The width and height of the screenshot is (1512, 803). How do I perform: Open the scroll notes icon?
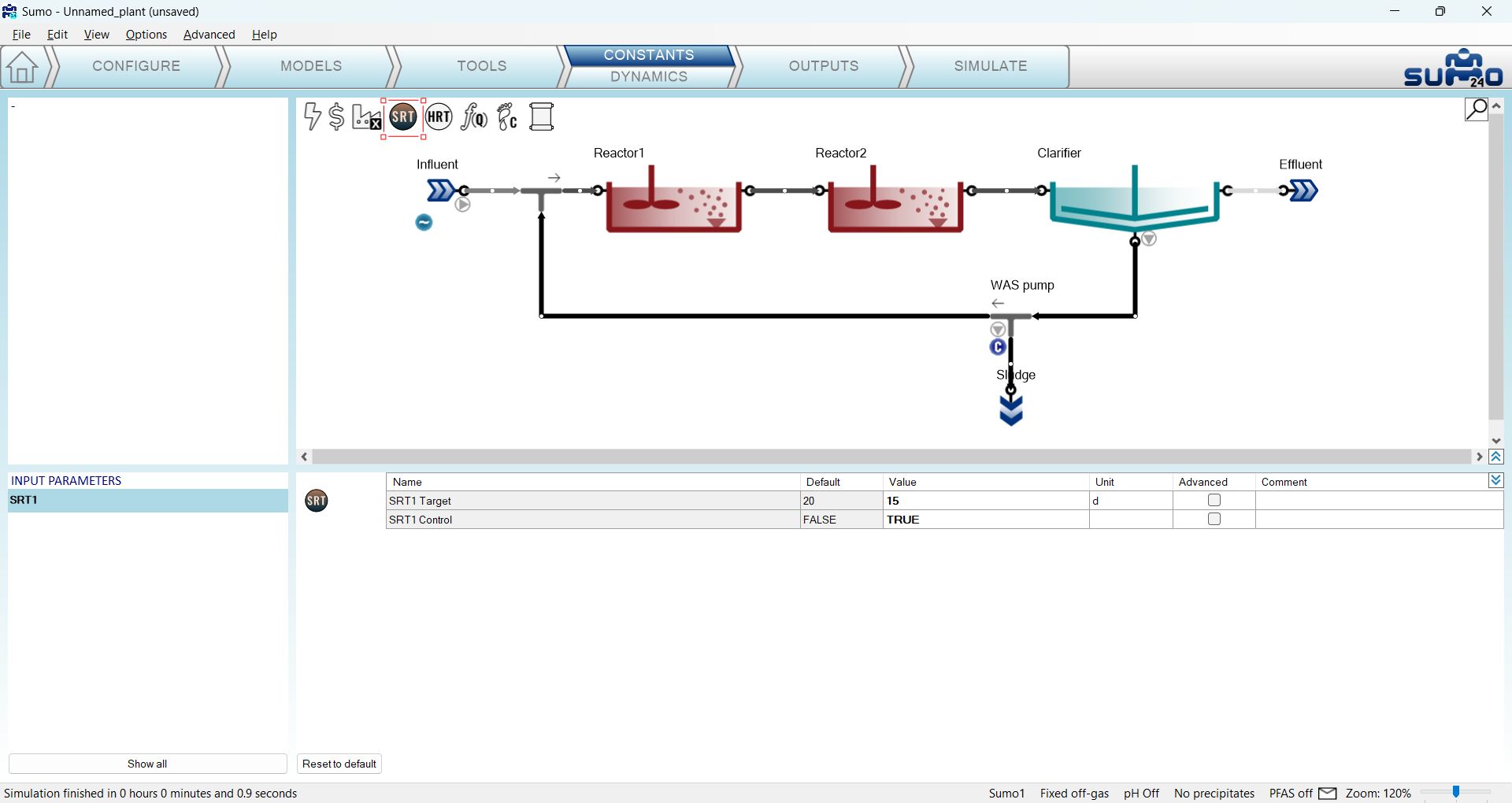(542, 117)
